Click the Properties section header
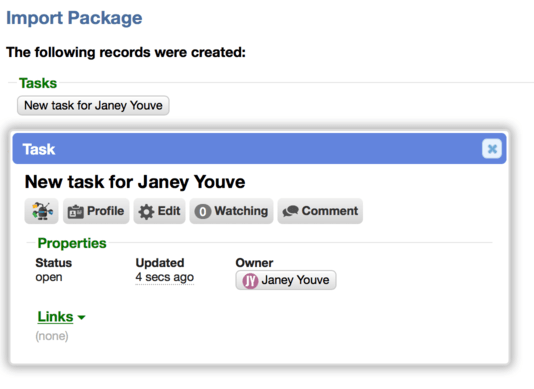 pyautogui.click(x=72, y=243)
